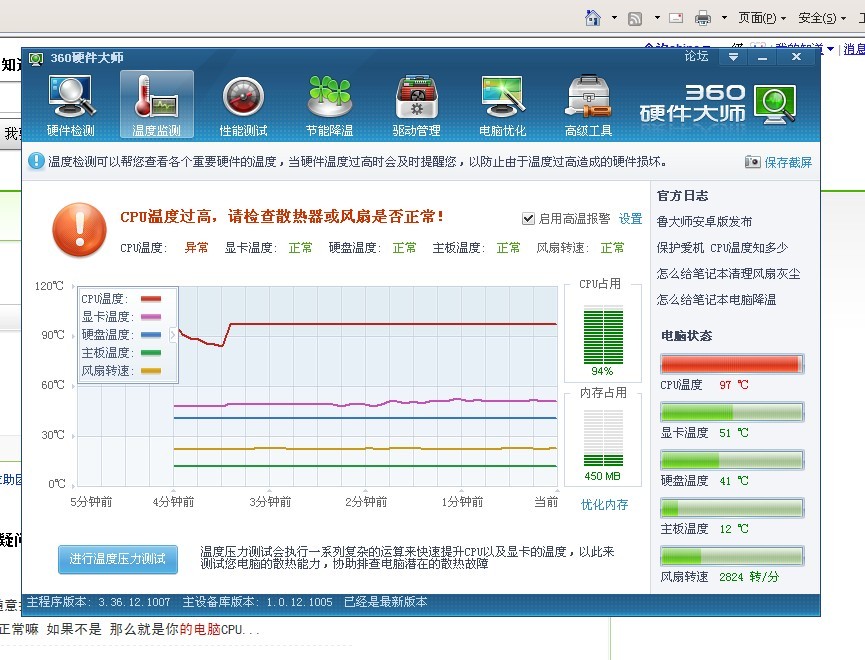Click the 主板温度 12℃ status bar
This screenshot has width=865, height=660.
tap(732, 508)
